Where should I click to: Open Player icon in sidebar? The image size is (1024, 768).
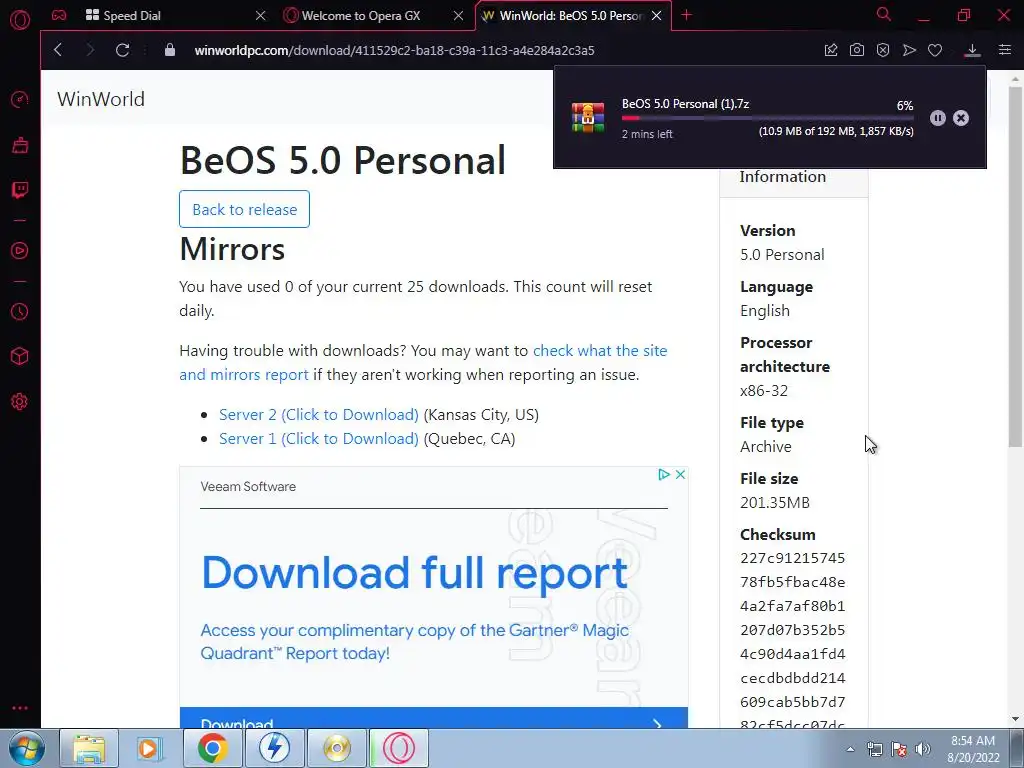pyautogui.click(x=20, y=251)
